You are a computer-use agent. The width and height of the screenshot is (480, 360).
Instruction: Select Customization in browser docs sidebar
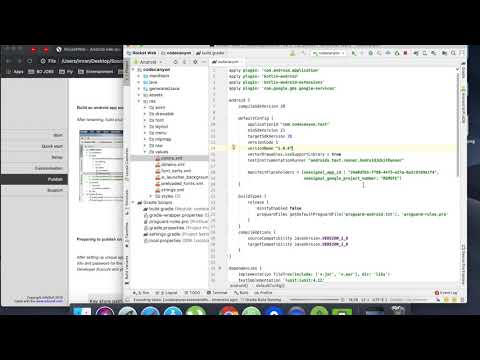point(49,168)
